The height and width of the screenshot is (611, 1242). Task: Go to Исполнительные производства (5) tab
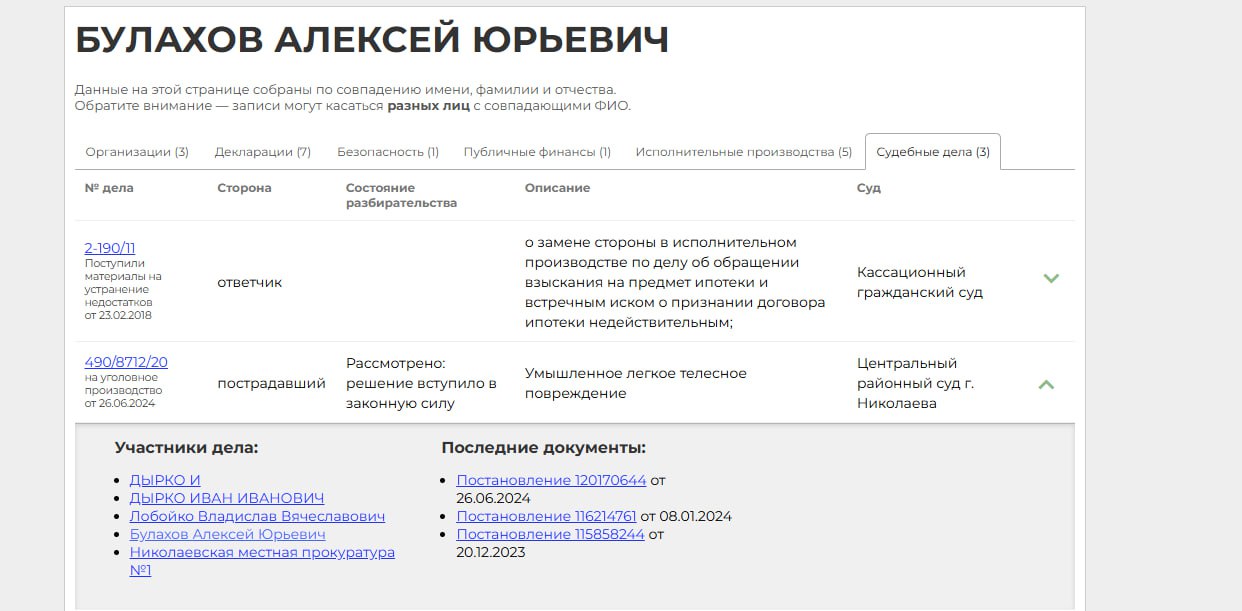point(744,152)
